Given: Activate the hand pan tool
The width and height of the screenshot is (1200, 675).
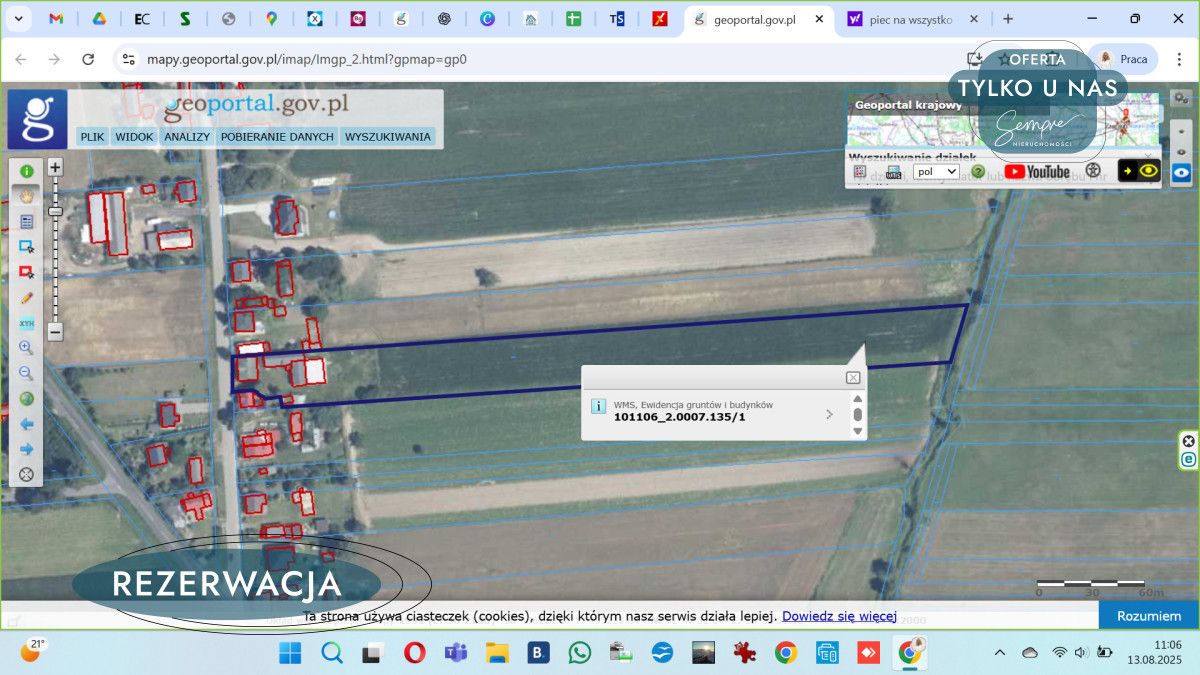Looking at the screenshot, I should click(26, 196).
